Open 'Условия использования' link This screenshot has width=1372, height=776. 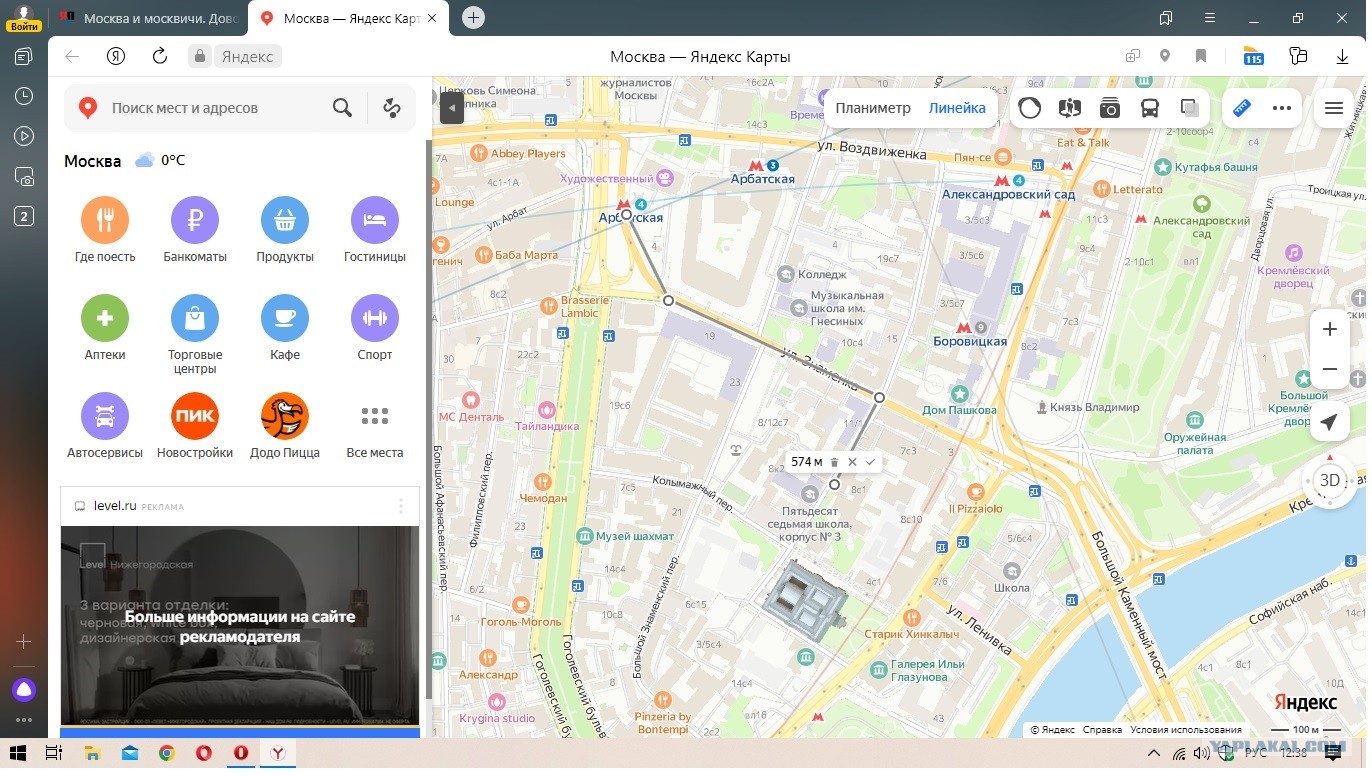tap(1186, 730)
